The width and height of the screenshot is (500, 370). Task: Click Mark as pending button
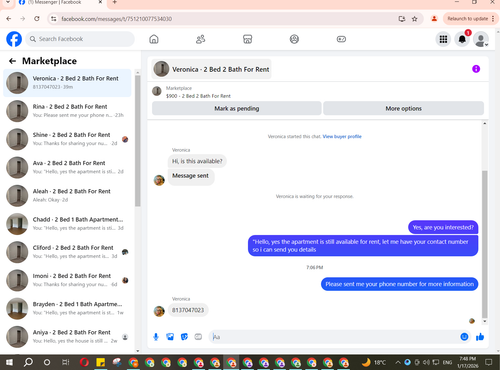click(x=237, y=108)
